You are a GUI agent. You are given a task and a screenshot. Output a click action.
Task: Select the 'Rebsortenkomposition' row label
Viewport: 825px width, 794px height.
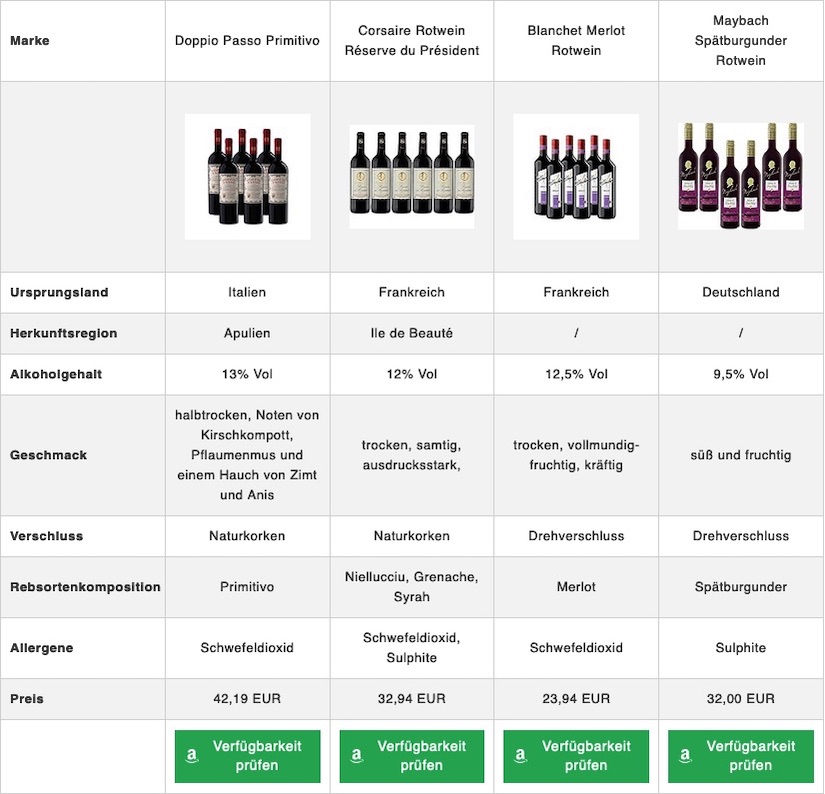coord(85,587)
